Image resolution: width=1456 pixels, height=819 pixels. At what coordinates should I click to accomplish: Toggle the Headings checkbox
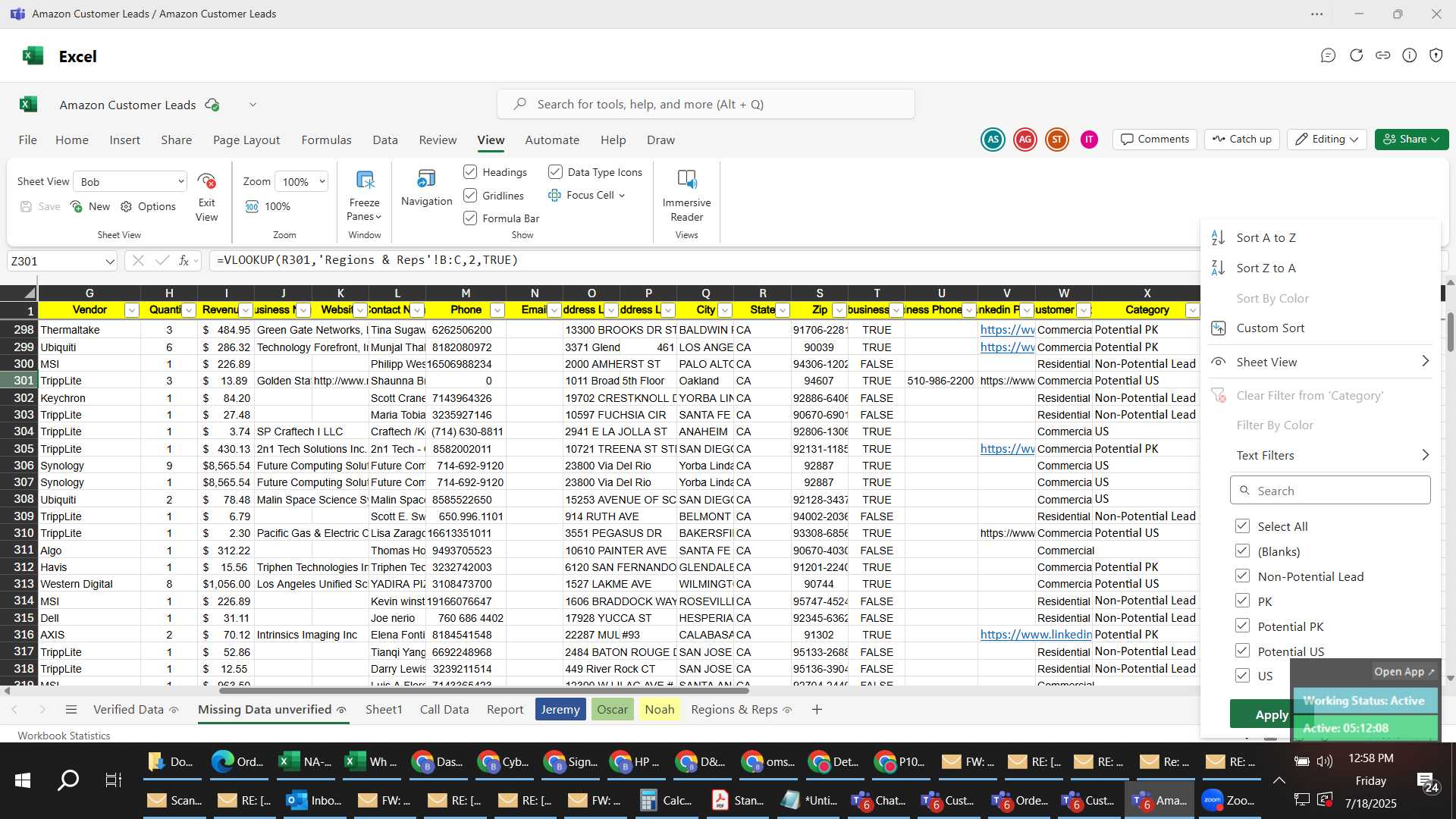pyautogui.click(x=470, y=172)
